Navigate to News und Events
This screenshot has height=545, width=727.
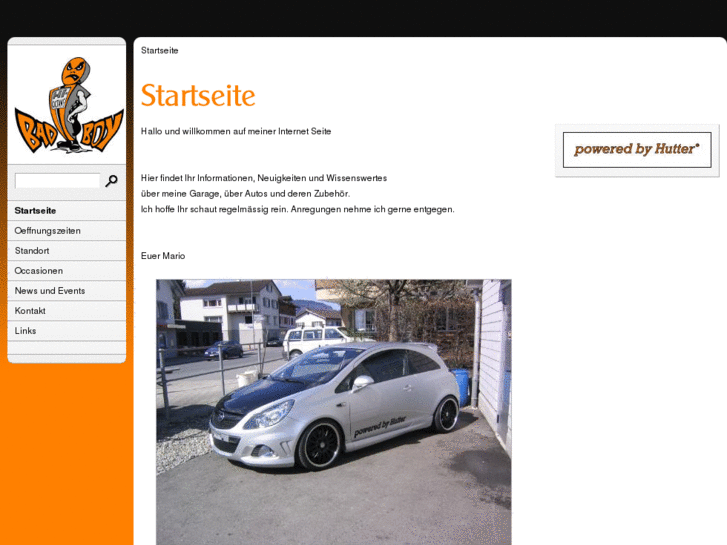click(49, 291)
